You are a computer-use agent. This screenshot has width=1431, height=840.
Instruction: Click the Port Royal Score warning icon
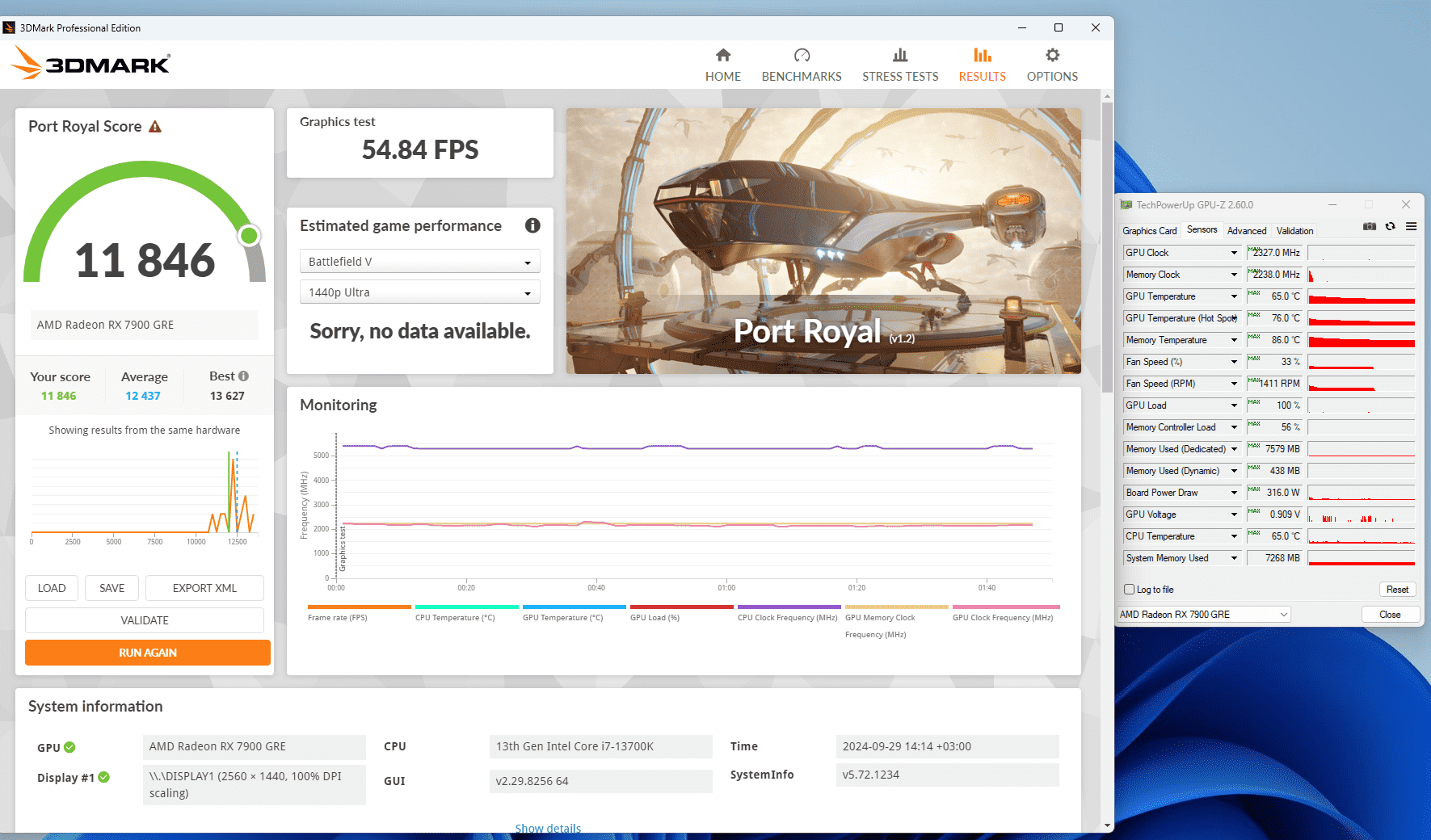point(155,127)
